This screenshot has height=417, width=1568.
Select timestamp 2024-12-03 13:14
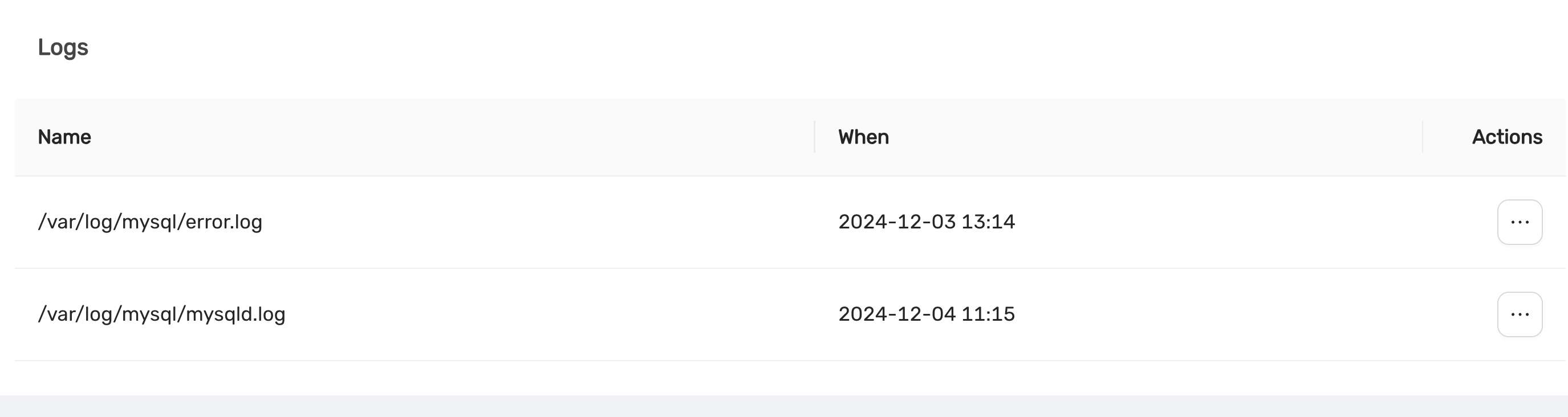click(927, 222)
